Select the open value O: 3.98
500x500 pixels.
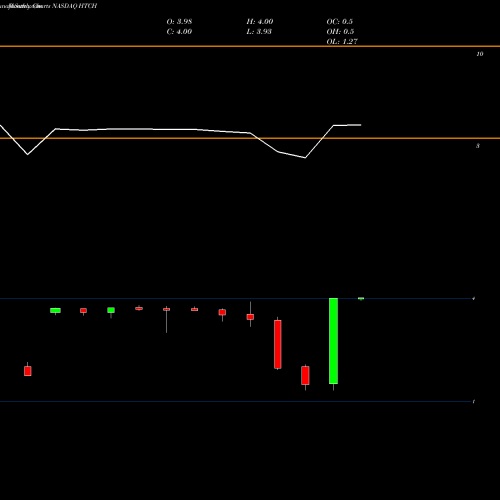tap(179, 22)
